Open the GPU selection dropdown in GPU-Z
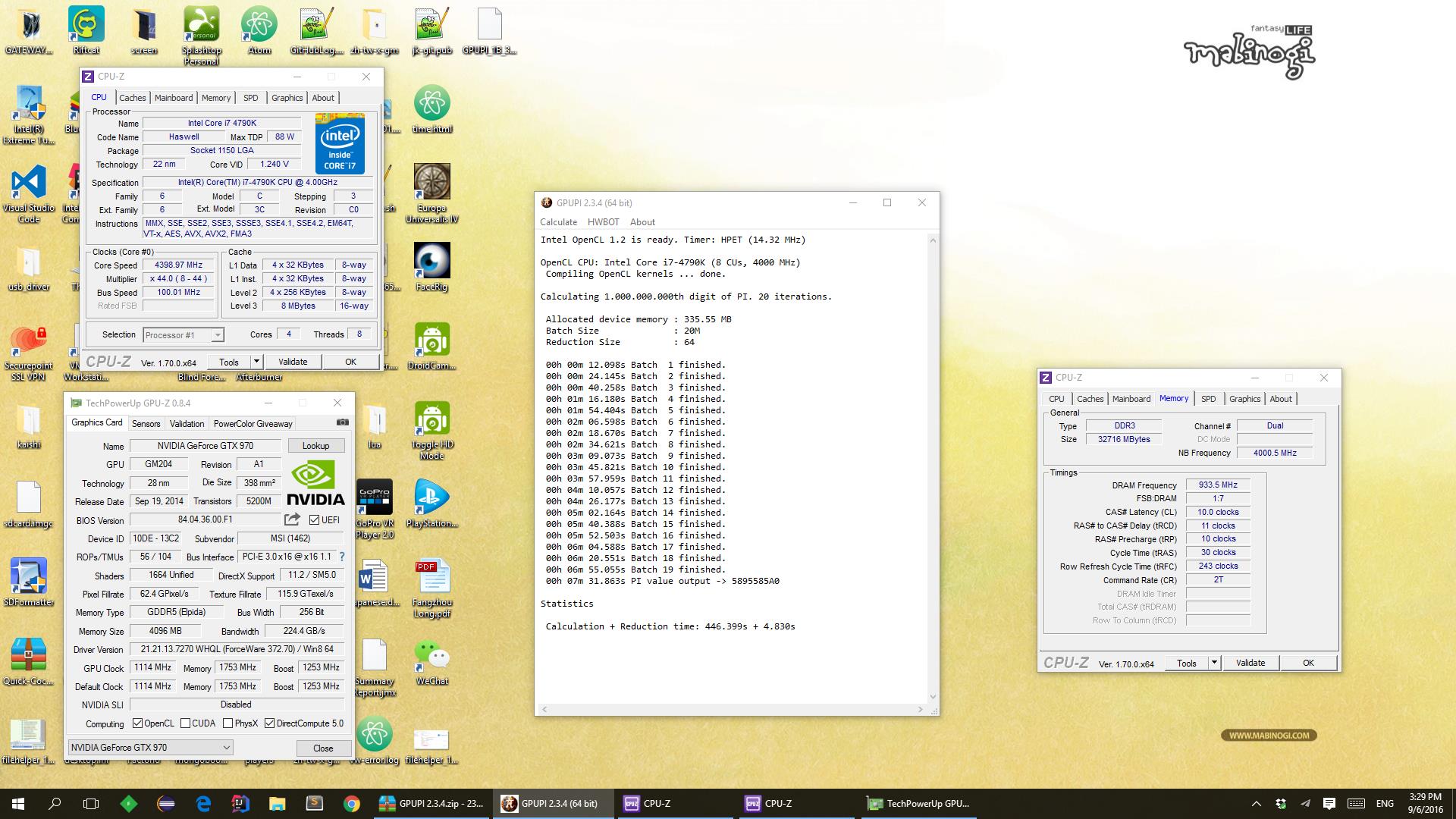The width and height of the screenshot is (1456, 819). coord(150,747)
